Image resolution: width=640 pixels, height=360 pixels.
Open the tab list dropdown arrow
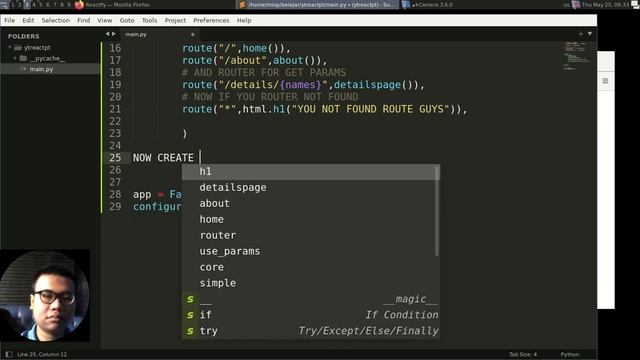(x=590, y=34)
